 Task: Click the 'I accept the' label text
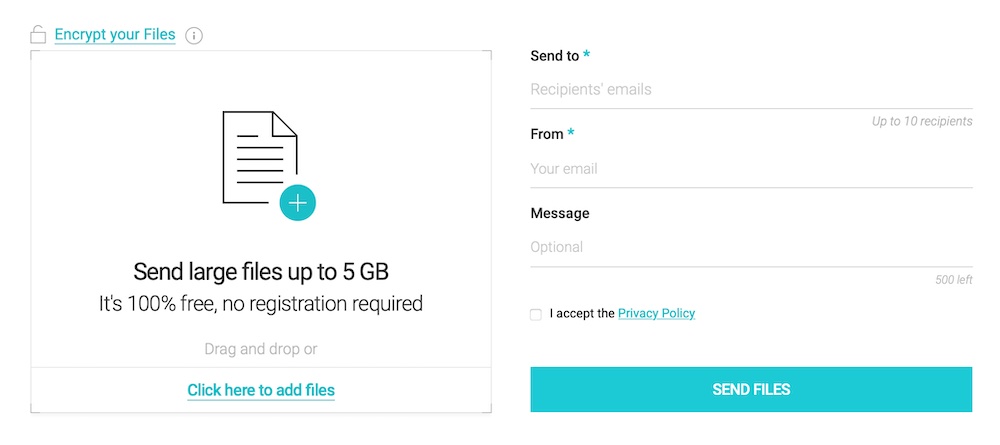click(x=582, y=313)
